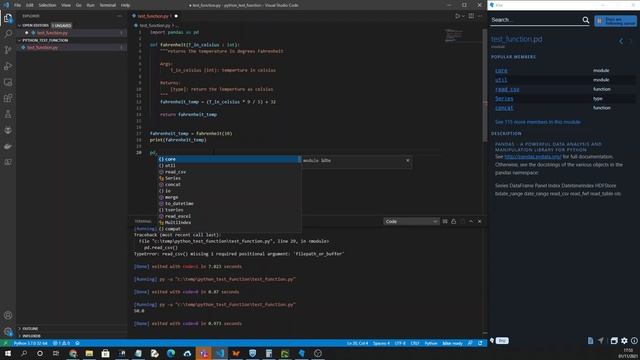Open the File Explorer taskbar icon
The image size is (640, 360).
[89, 353]
